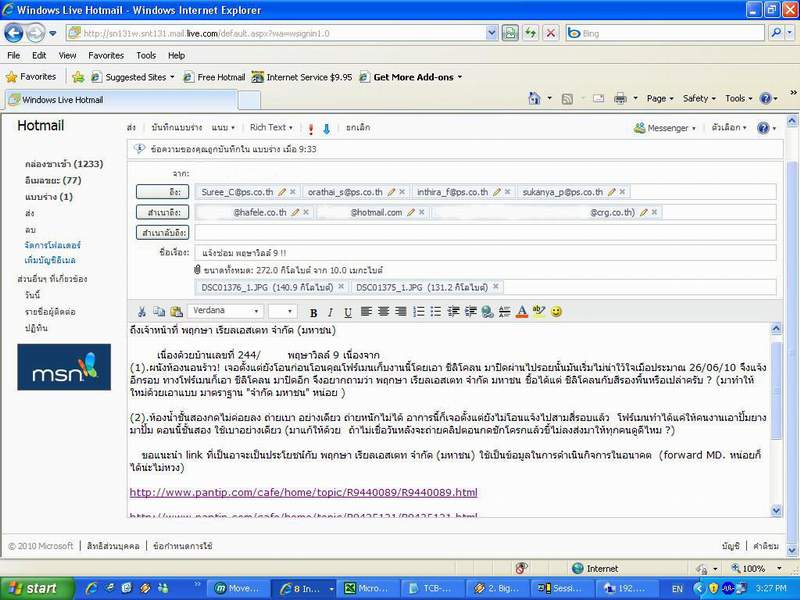
Task: Center-align the message text
Action: [x=383, y=312]
